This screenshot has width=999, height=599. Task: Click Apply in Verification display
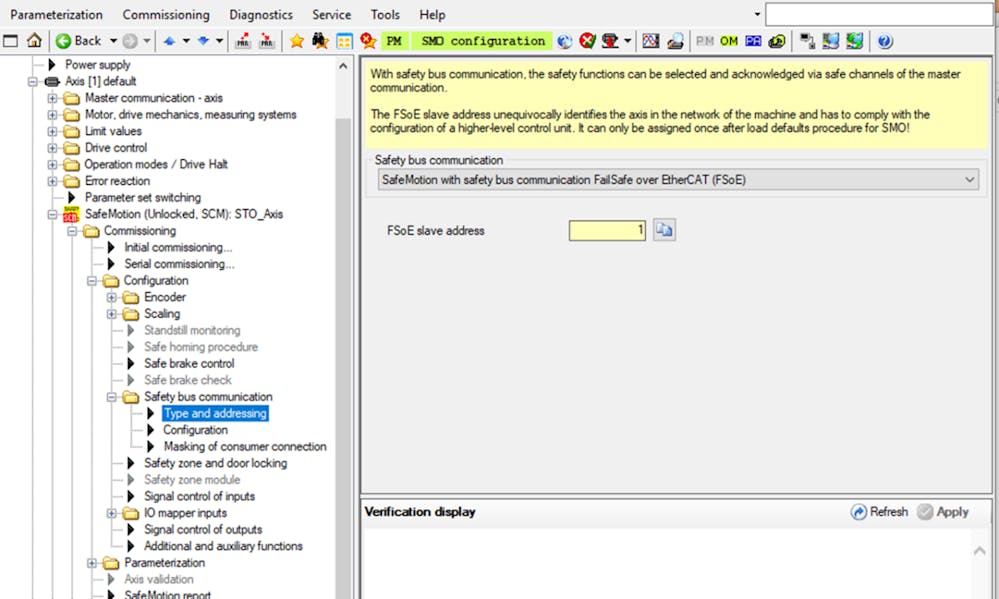point(944,512)
